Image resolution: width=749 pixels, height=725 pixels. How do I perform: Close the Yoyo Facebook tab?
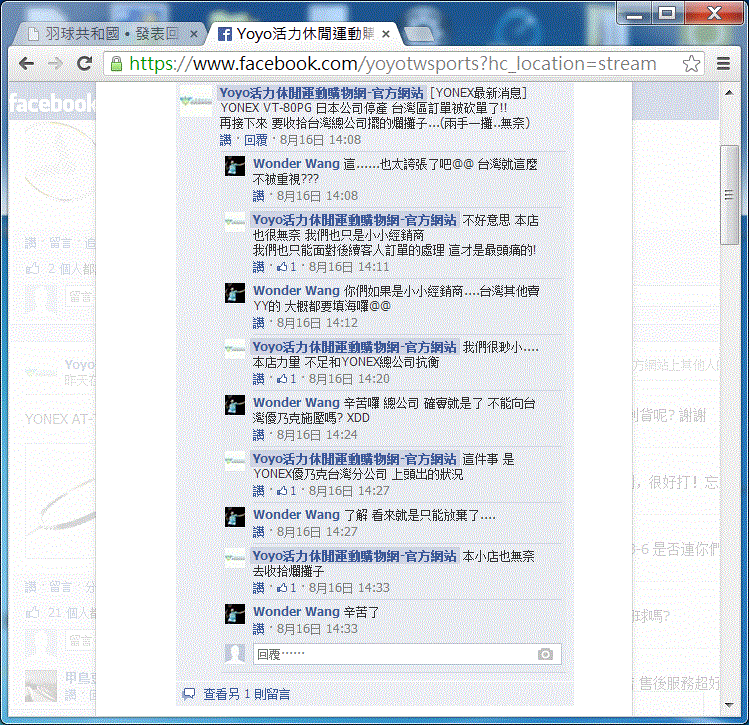pos(387,34)
